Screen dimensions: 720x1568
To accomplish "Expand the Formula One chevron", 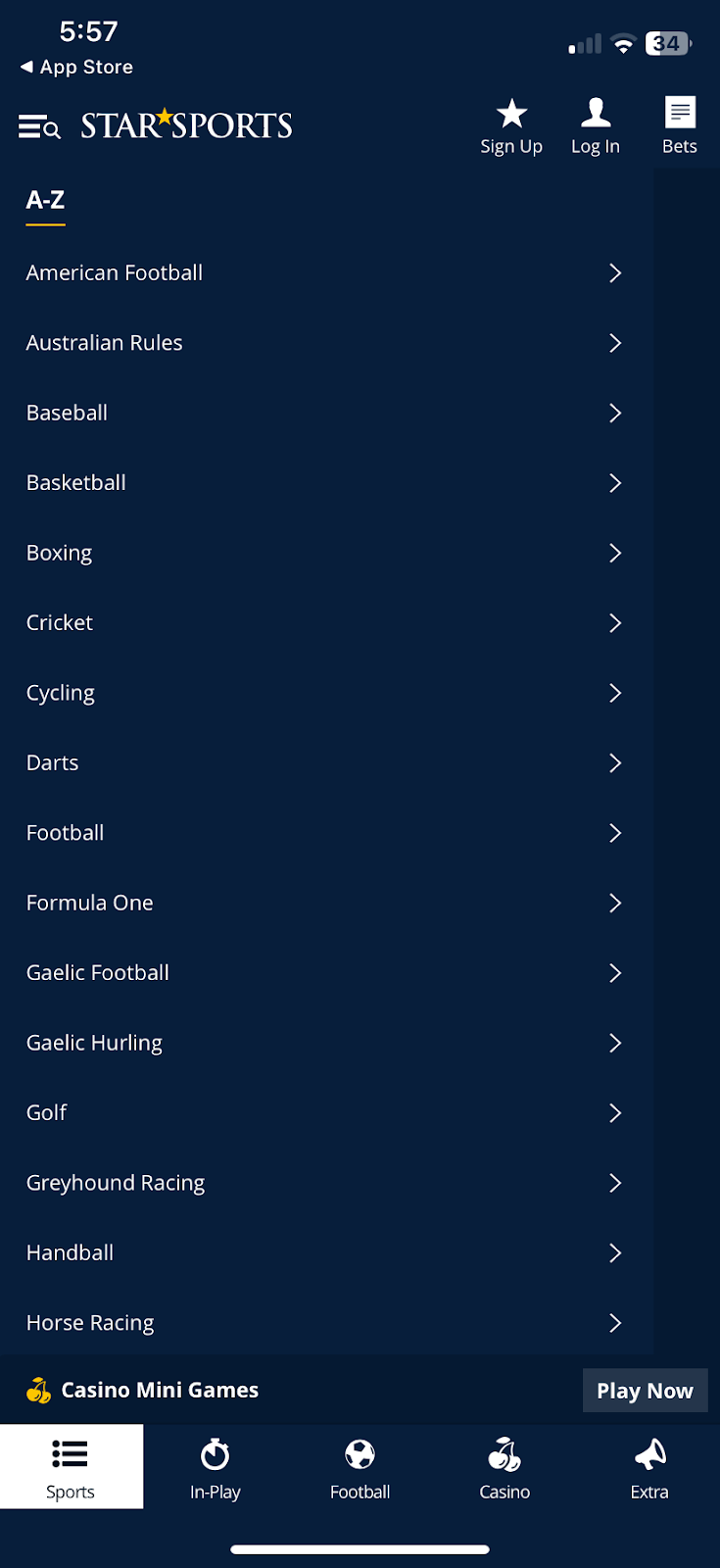I will click(615, 903).
